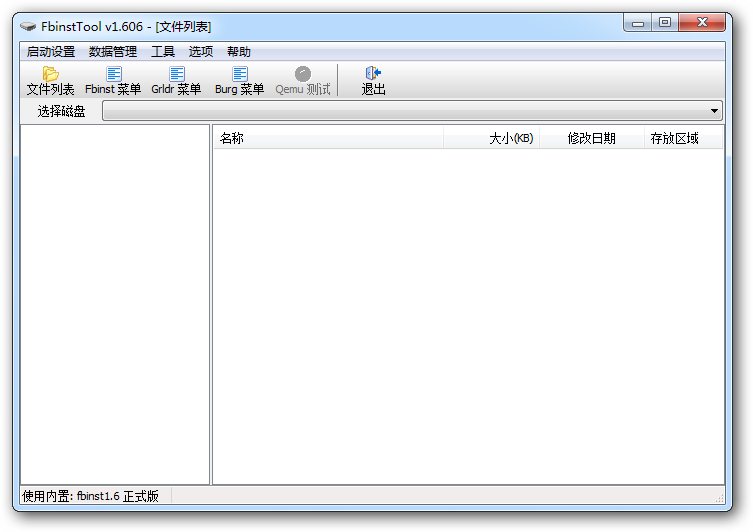The image size is (753, 532).
Task: Open the 工具 menu
Action: point(163,51)
